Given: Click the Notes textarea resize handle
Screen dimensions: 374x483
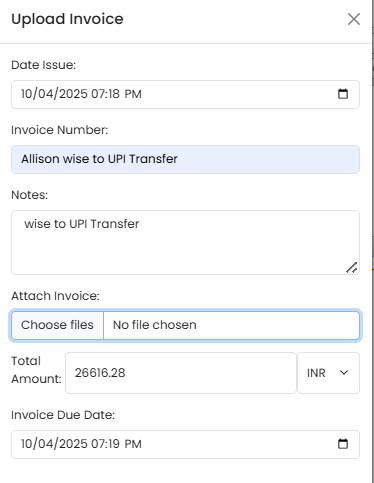Looking at the screenshot, I should (352, 268).
